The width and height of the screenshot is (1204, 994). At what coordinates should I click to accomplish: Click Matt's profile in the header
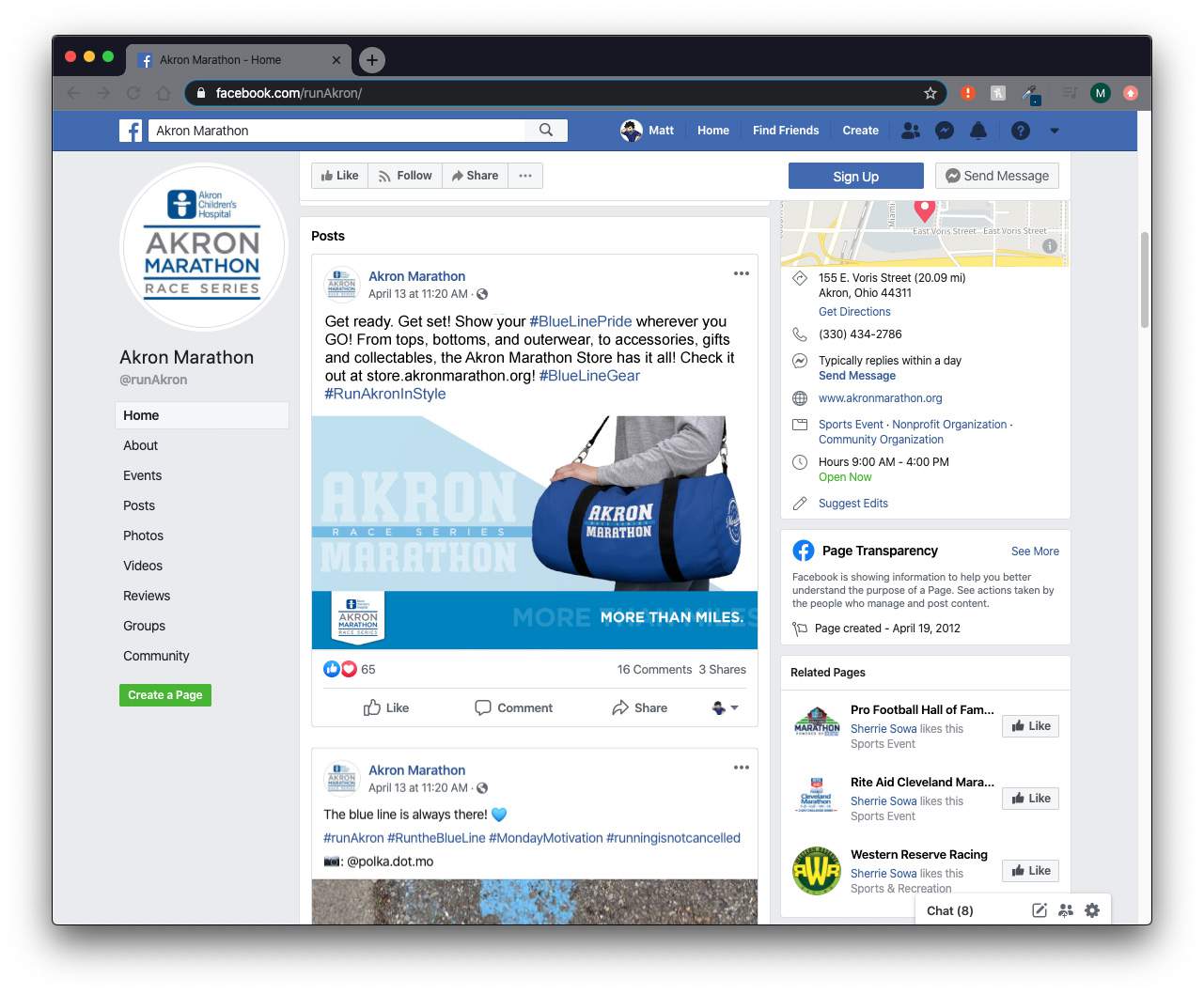[x=648, y=131]
